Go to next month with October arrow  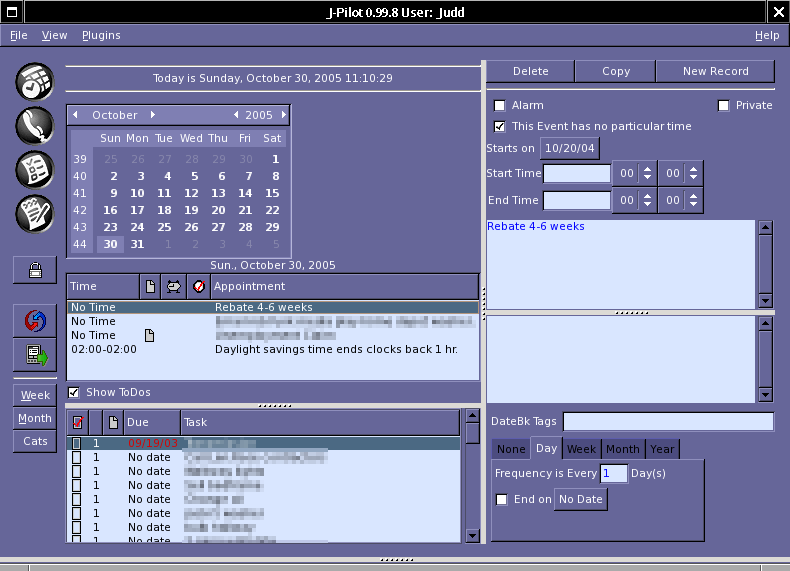coord(153,115)
